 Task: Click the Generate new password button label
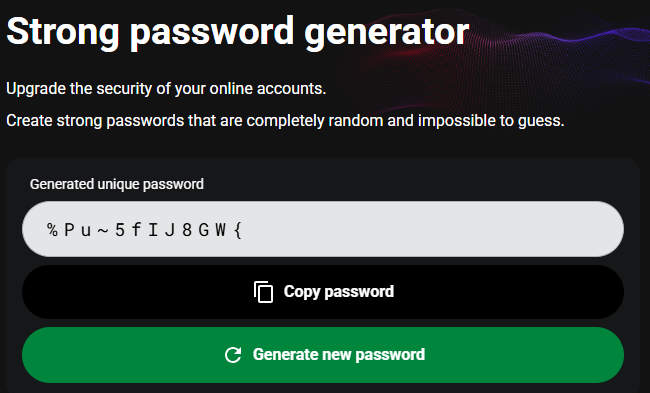pos(339,355)
